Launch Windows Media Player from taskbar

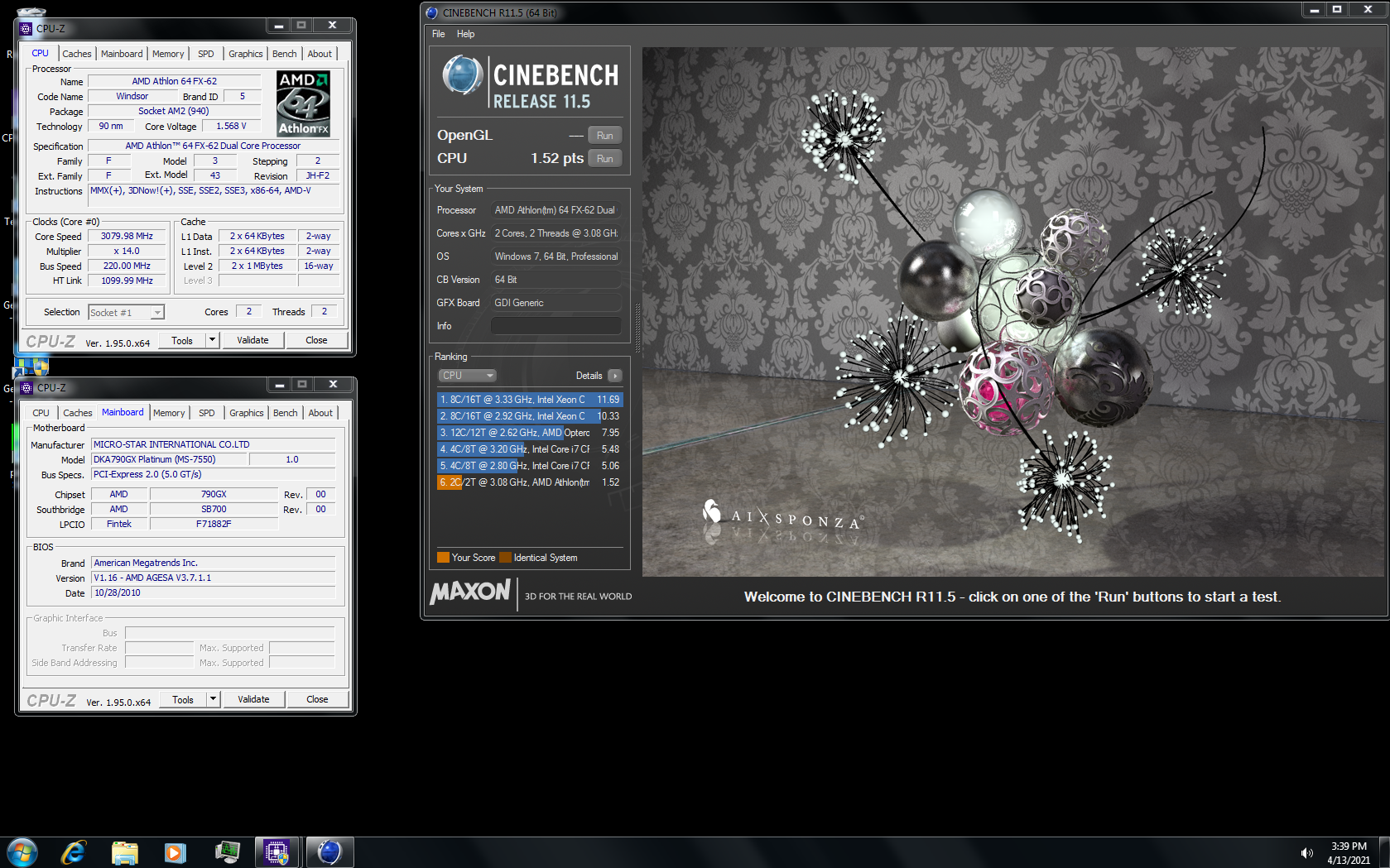click(x=176, y=852)
